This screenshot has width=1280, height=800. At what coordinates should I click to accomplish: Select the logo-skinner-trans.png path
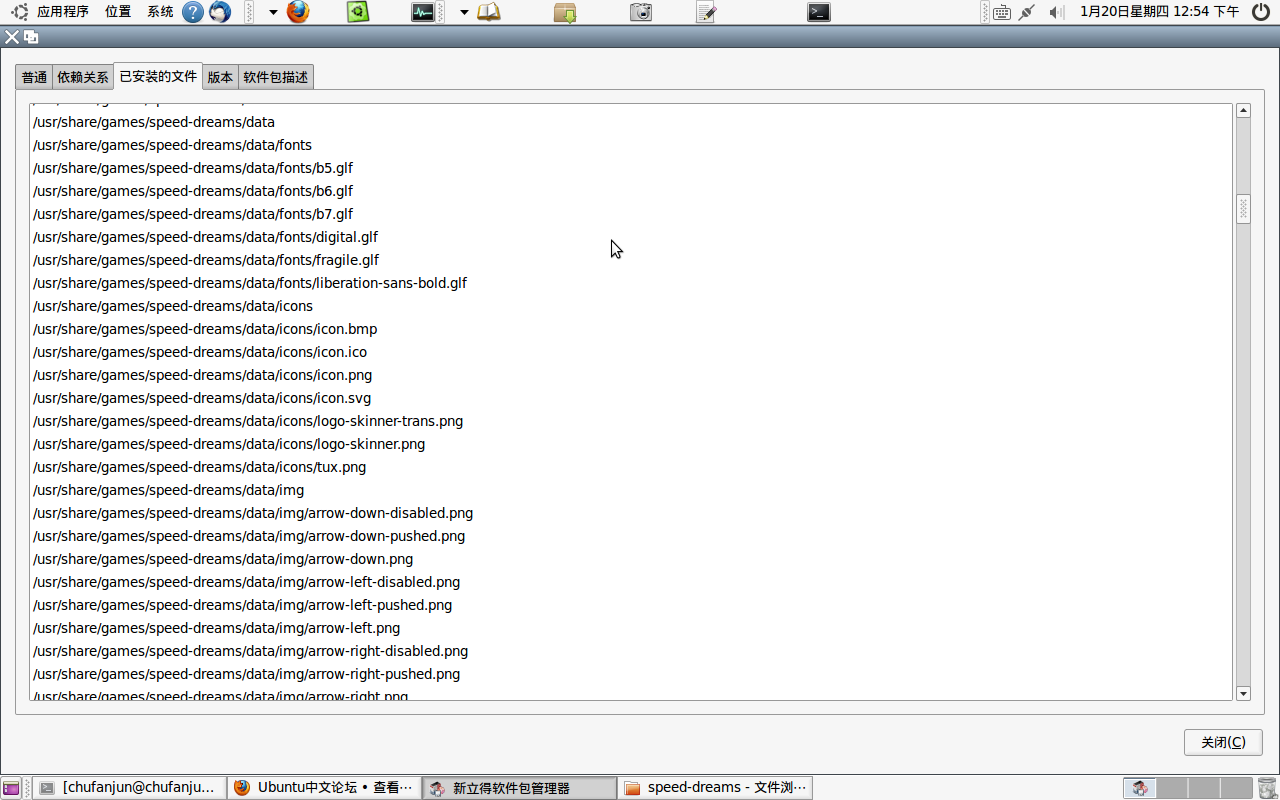pyautogui.click(x=248, y=421)
